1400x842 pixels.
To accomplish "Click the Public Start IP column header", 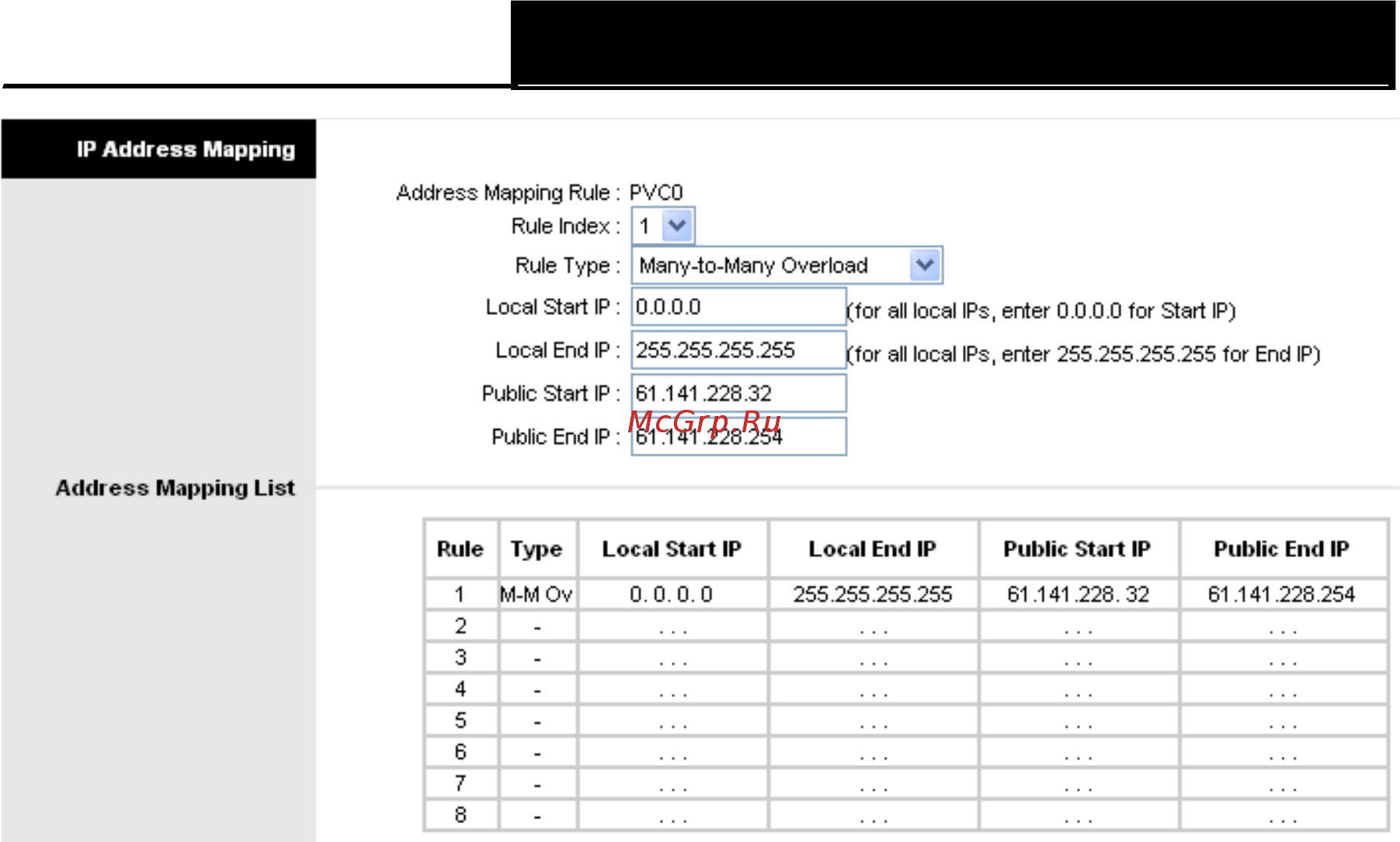I will [1078, 549].
